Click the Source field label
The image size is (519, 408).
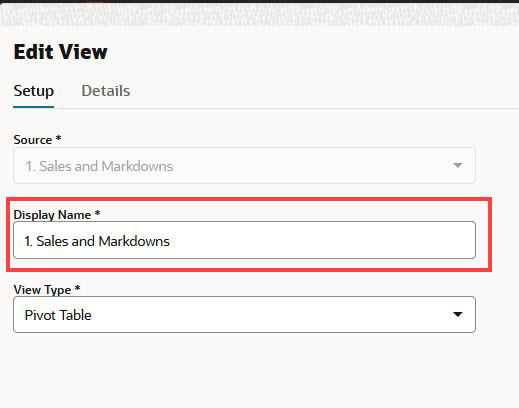[33, 140]
